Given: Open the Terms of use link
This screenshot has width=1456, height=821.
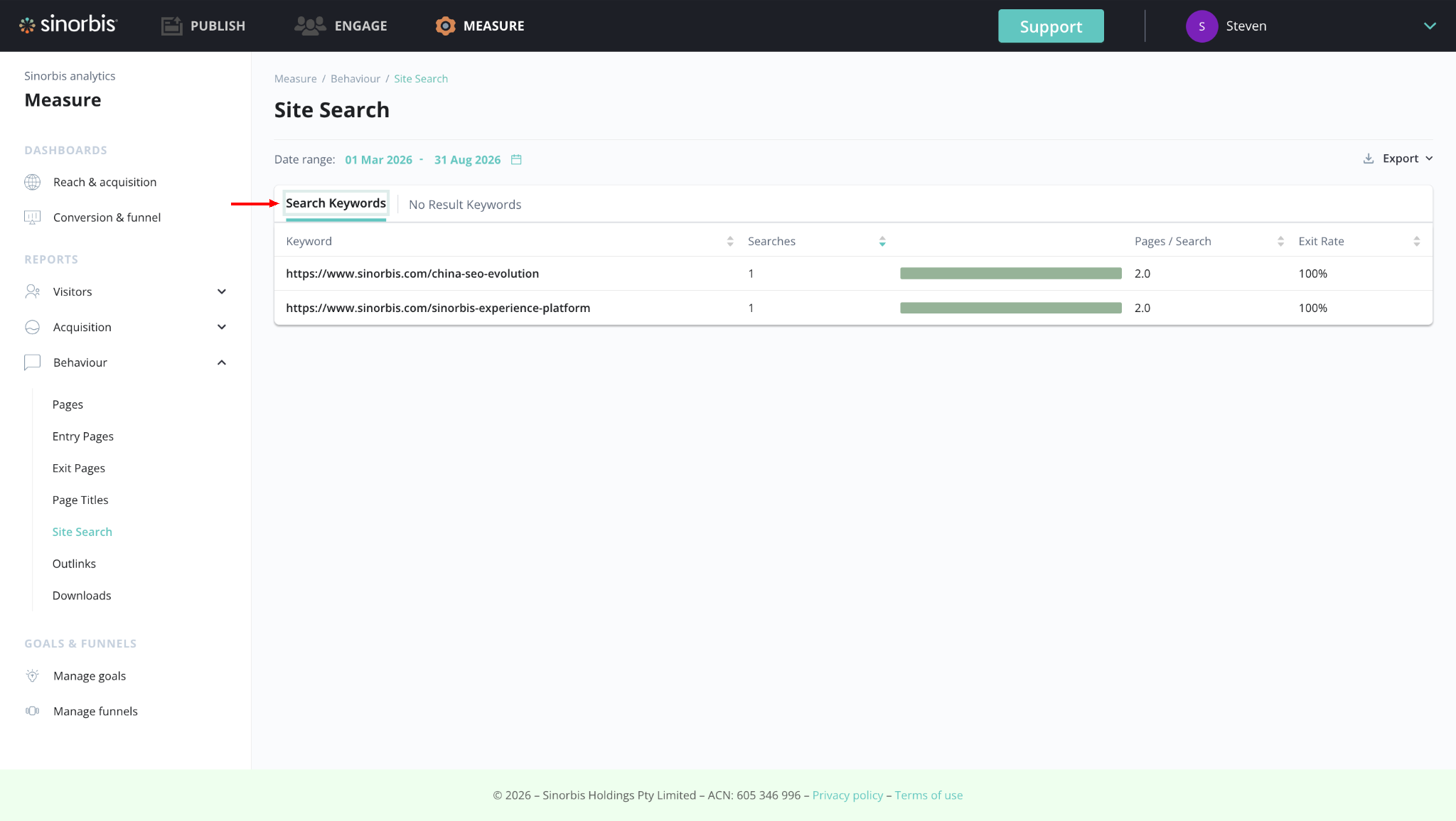Looking at the screenshot, I should pyautogui.click(x=928, y=795).
